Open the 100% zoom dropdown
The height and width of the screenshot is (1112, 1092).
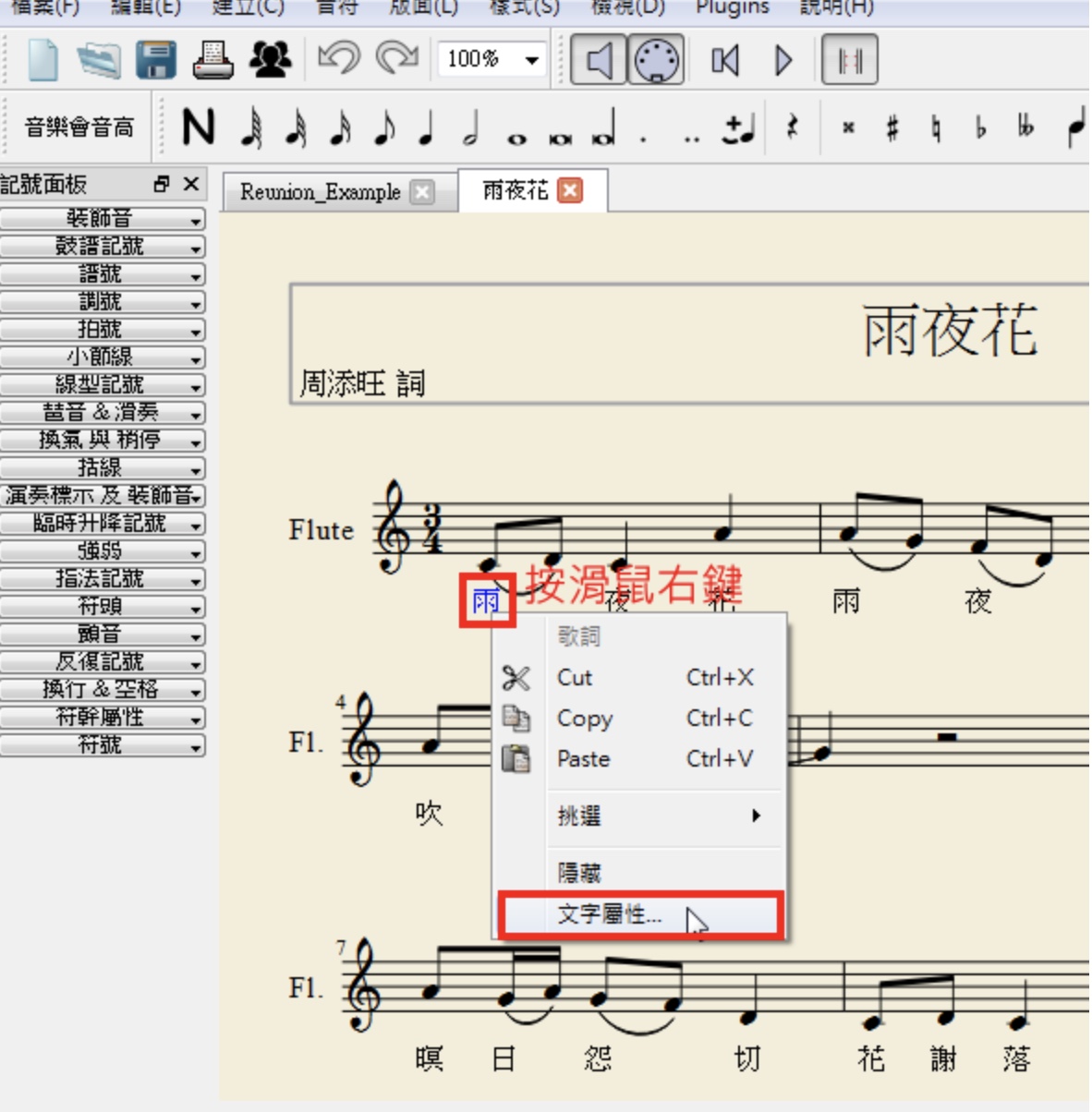(x=532, y=61)
